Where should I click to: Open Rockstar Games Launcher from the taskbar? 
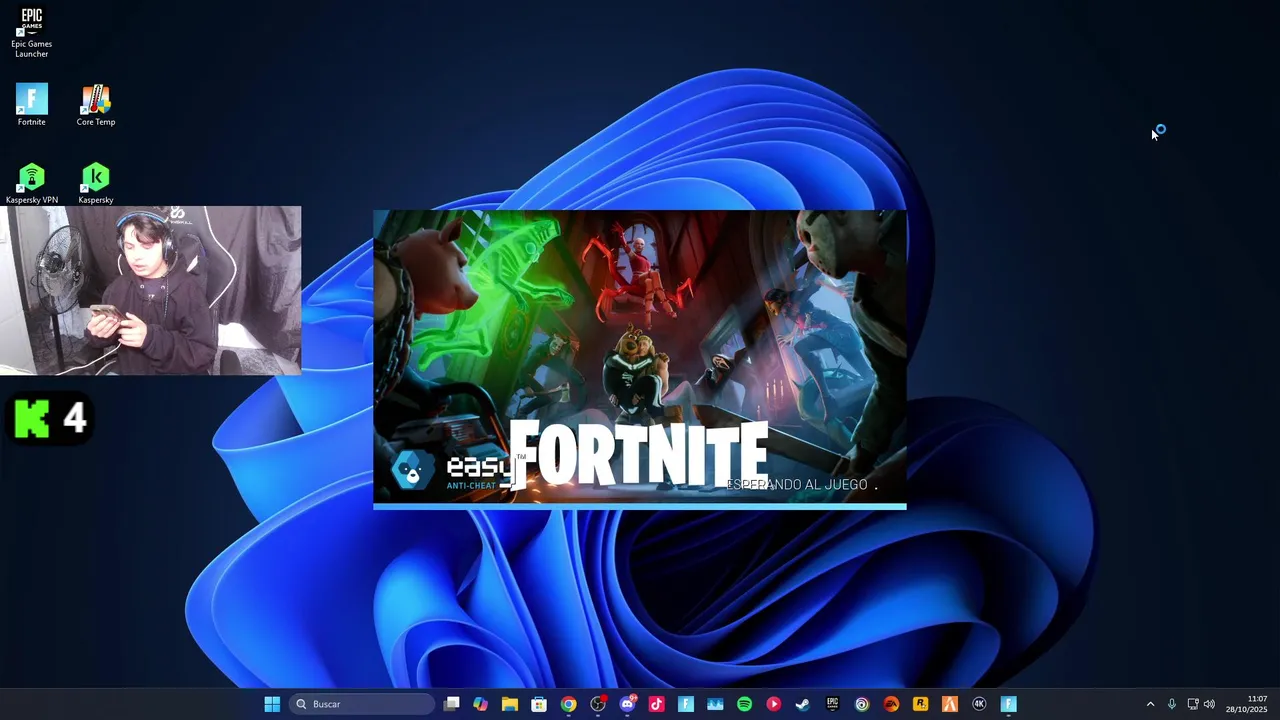pos(920,704)
